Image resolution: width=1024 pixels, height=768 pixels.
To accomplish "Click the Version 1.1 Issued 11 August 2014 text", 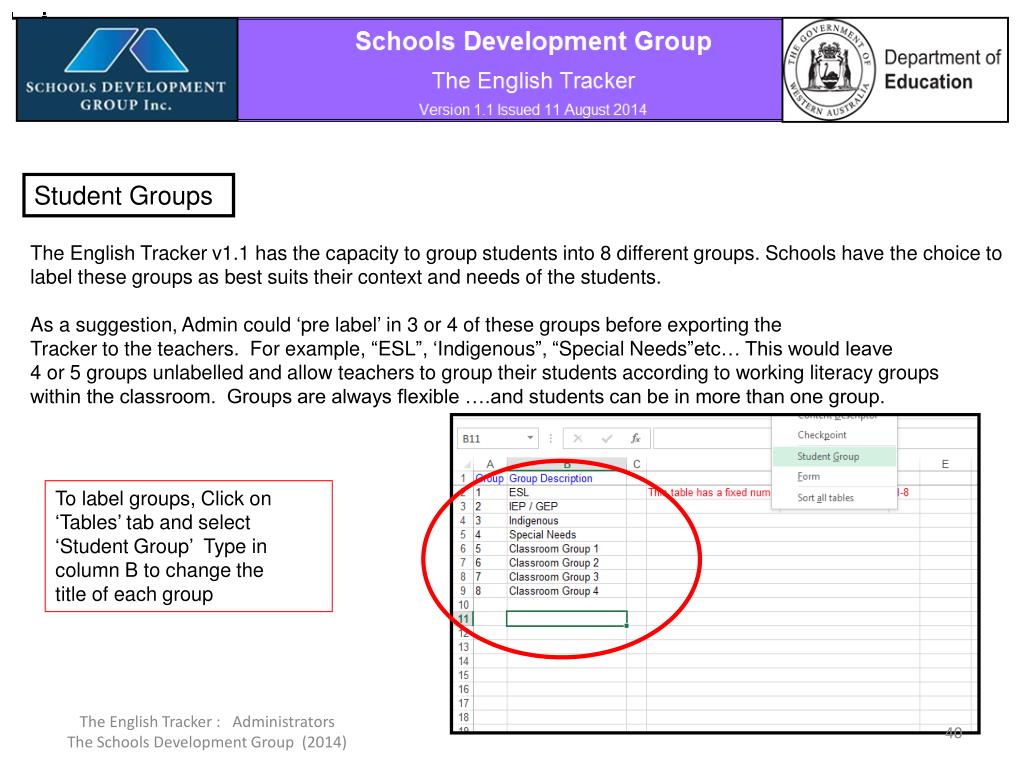I will 533,109.
